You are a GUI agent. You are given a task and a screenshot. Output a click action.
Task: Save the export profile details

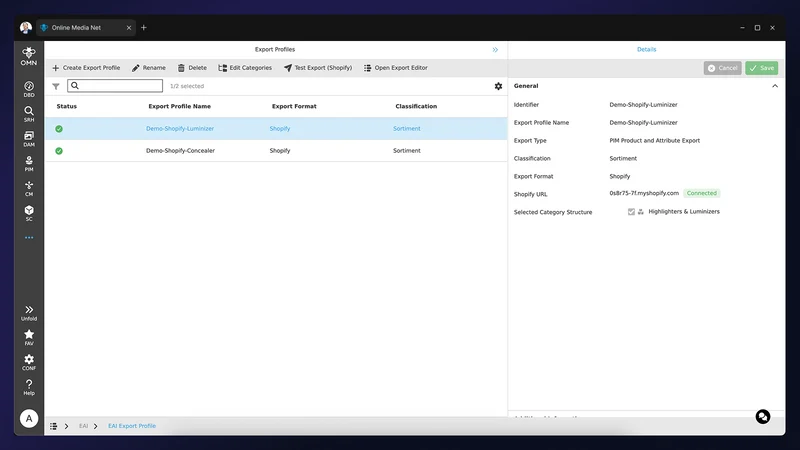coord(761,68)
